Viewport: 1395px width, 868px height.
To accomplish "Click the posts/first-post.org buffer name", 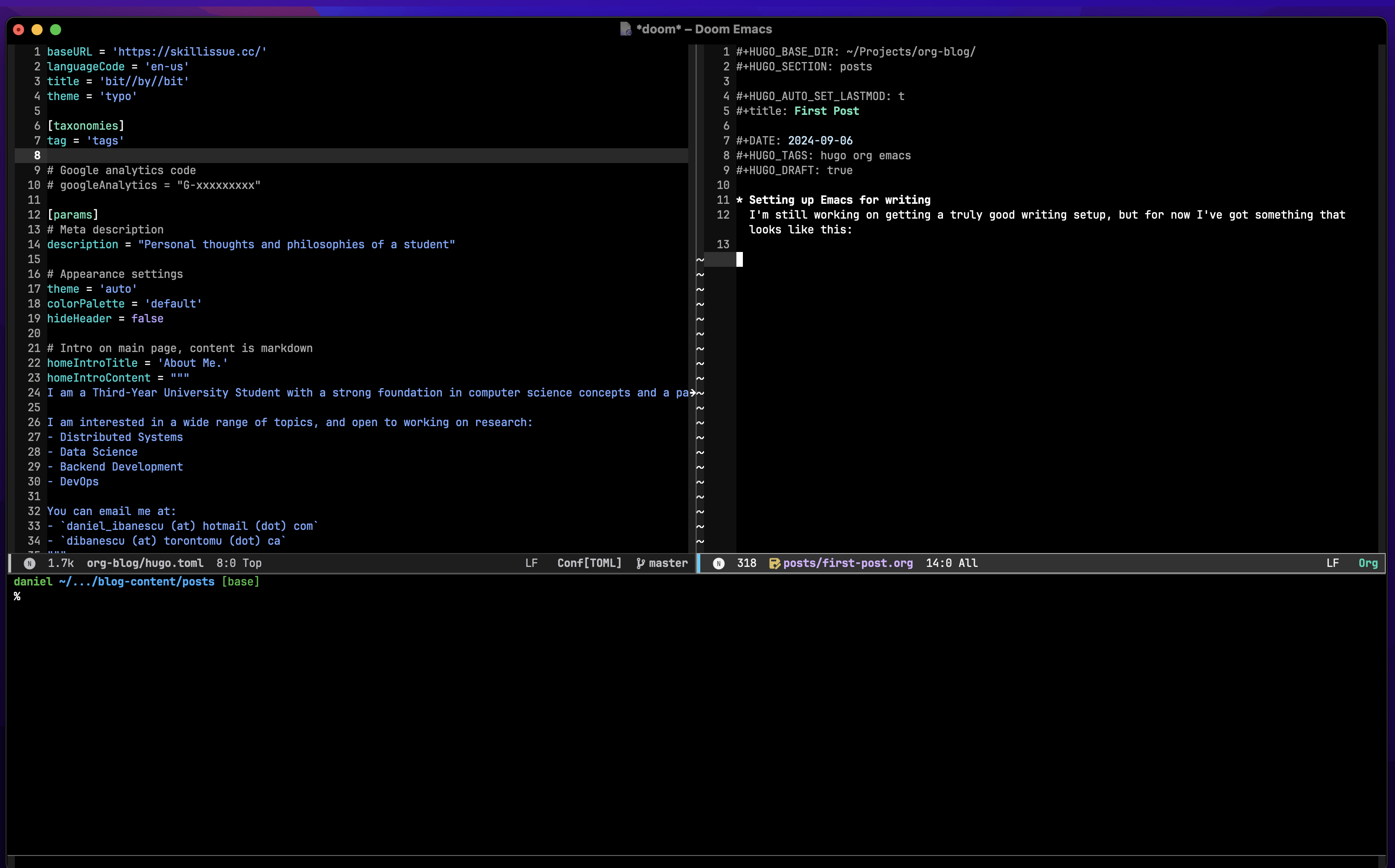I will (848, 563).
